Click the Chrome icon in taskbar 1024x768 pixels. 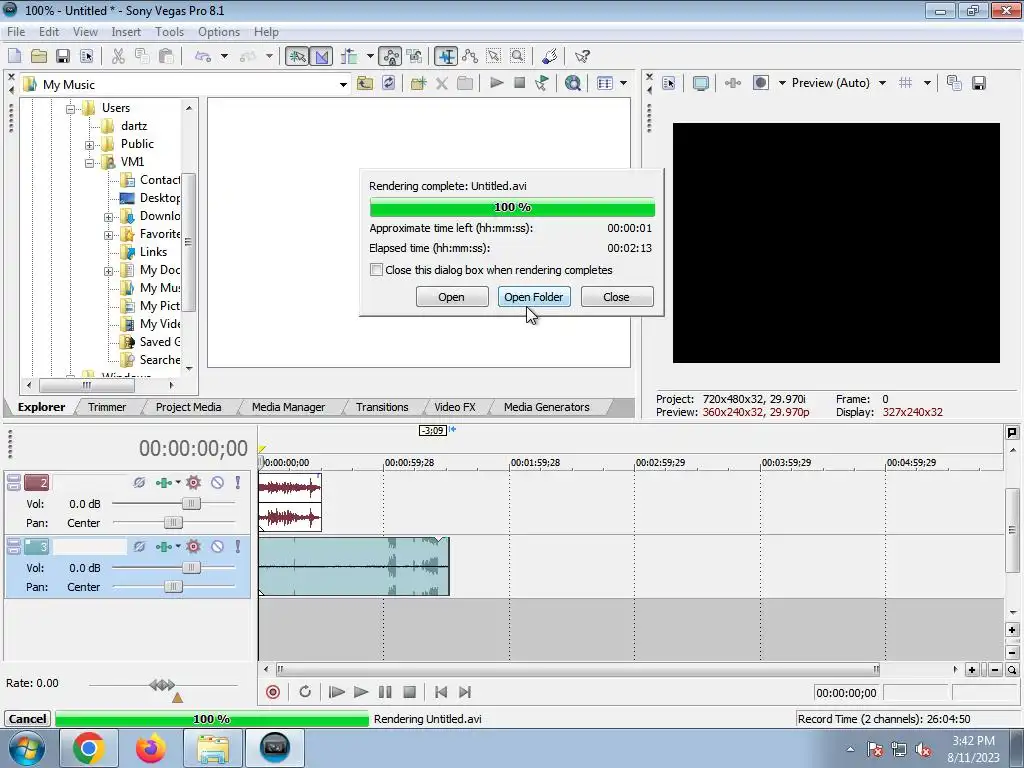[x=88, y=748]
